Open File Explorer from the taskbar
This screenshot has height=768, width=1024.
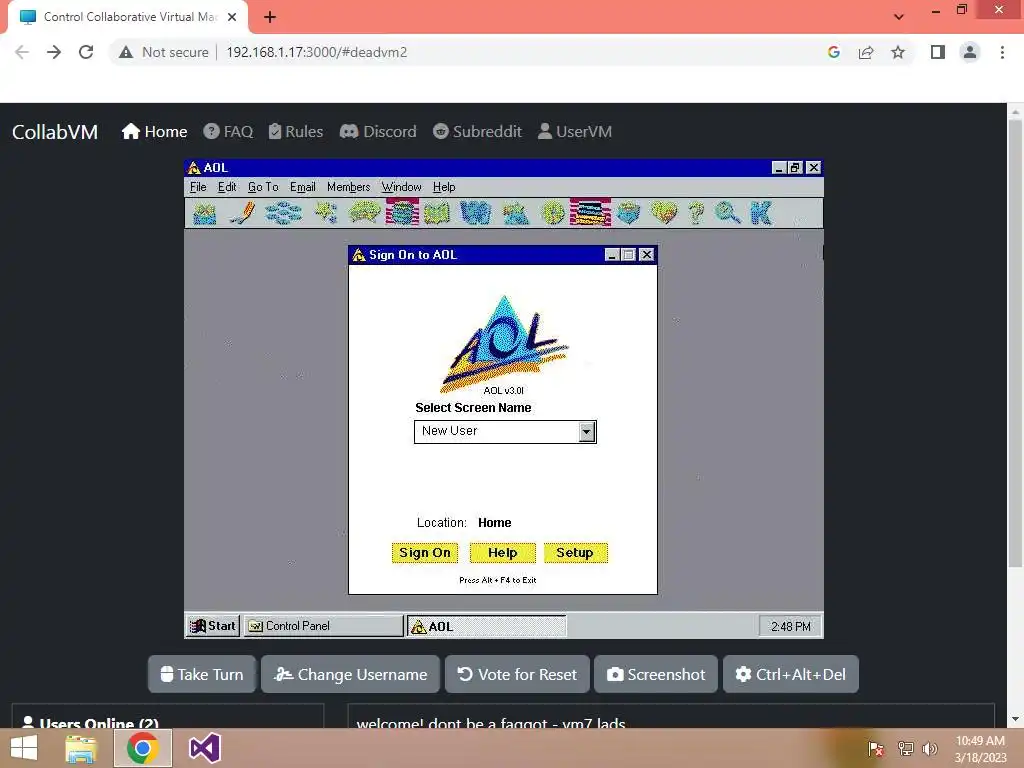coord(81,748)
